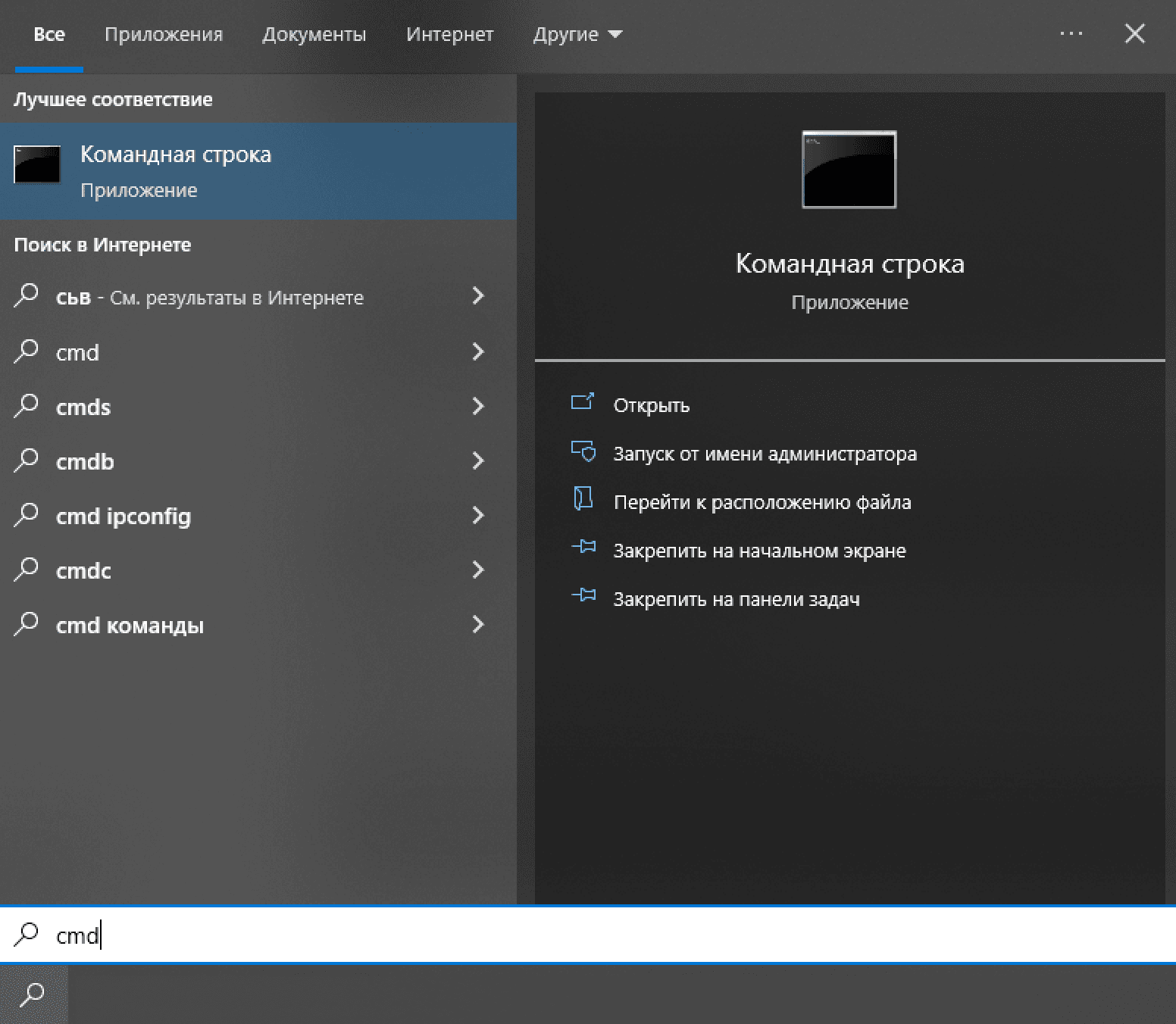This screenshot has height=1024, width=1176.
Task: Click the Run as administrator shield icon
Action: 583,451
